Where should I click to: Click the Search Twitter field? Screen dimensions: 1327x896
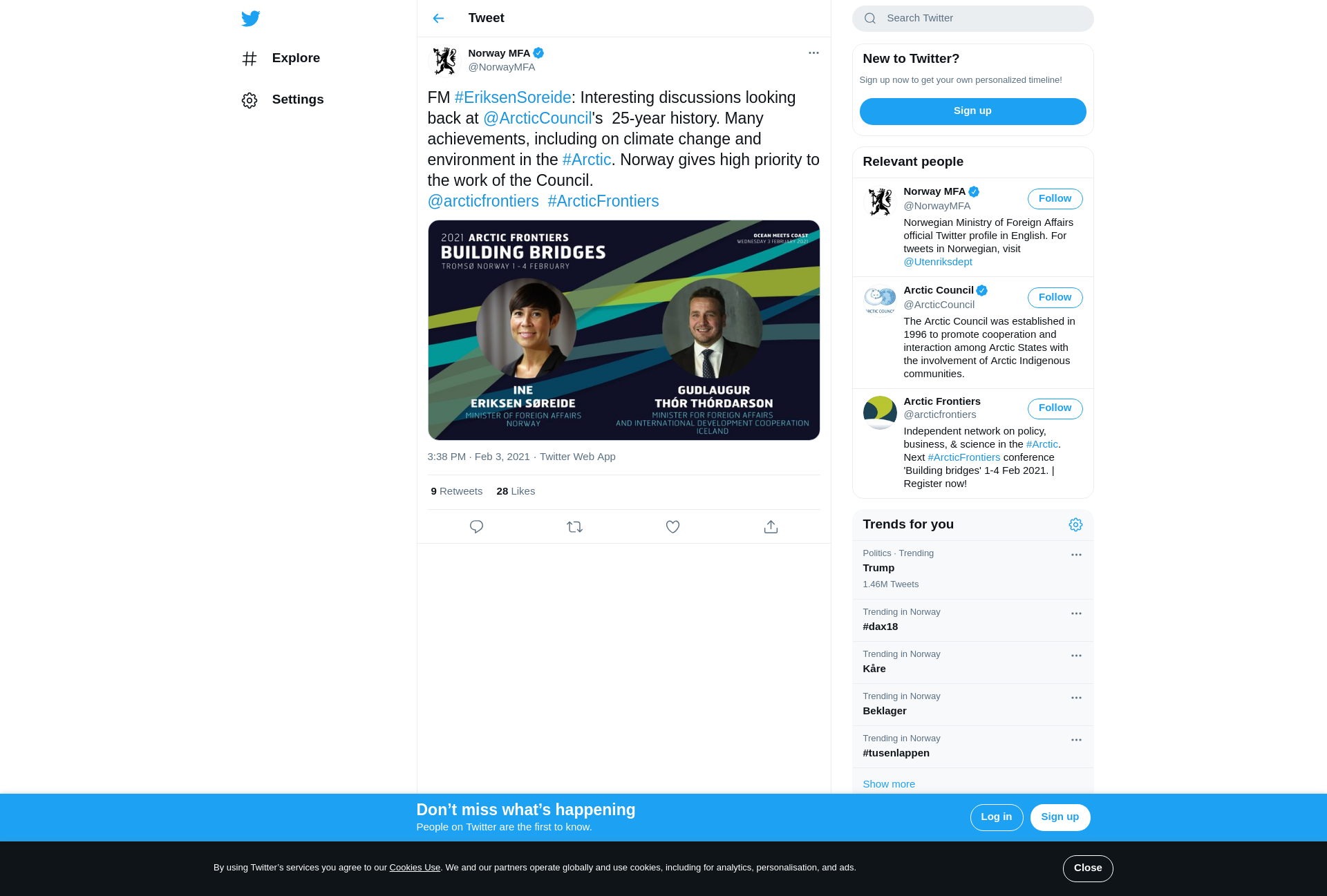pyautogui.click(x=981, y=19)
